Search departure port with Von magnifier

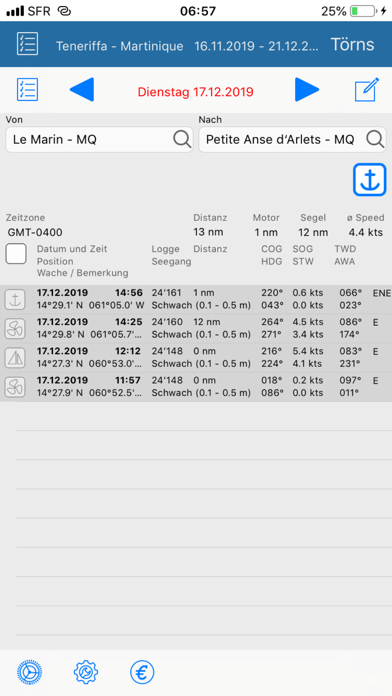click(182, 140)
